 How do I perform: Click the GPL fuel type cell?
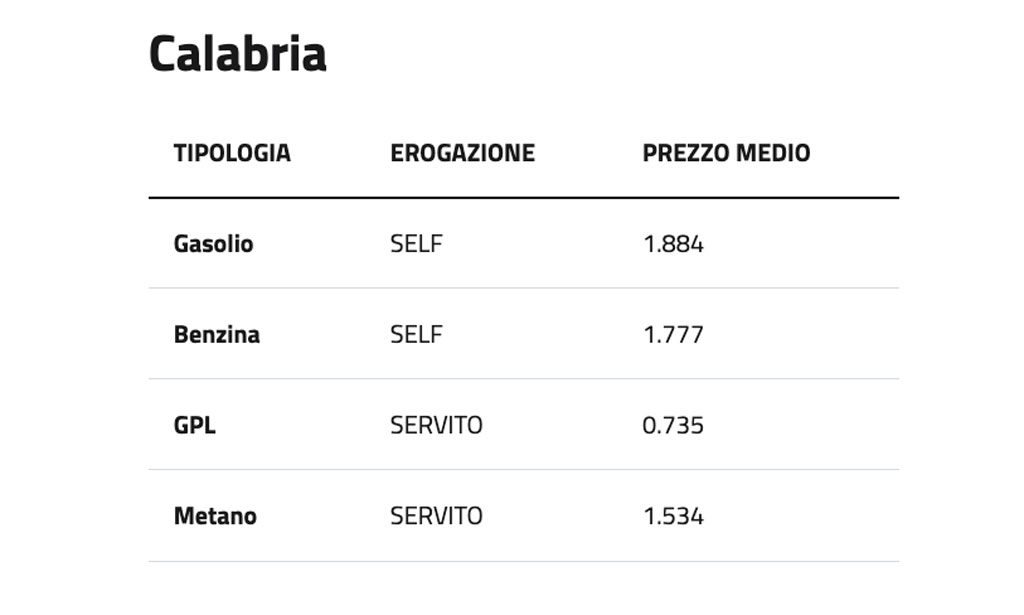(x=194, y=425)
